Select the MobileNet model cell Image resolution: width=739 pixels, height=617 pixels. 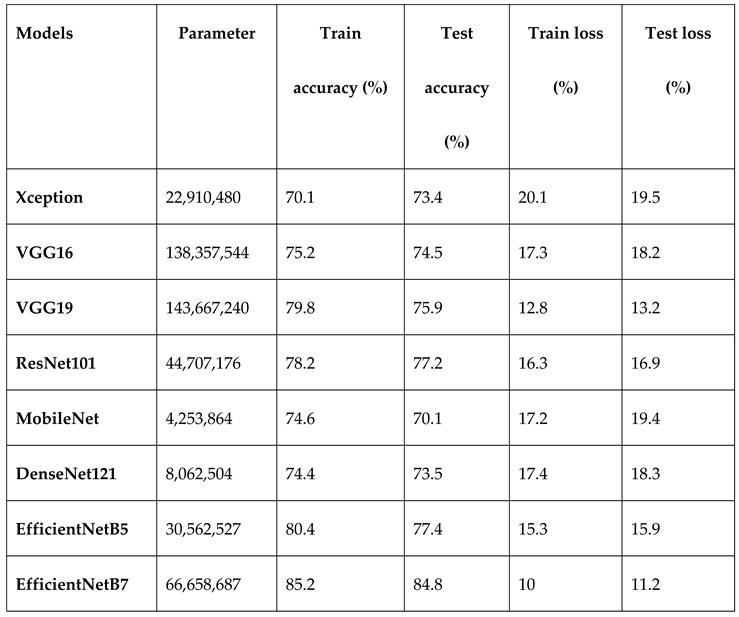(x=53, y=418)
